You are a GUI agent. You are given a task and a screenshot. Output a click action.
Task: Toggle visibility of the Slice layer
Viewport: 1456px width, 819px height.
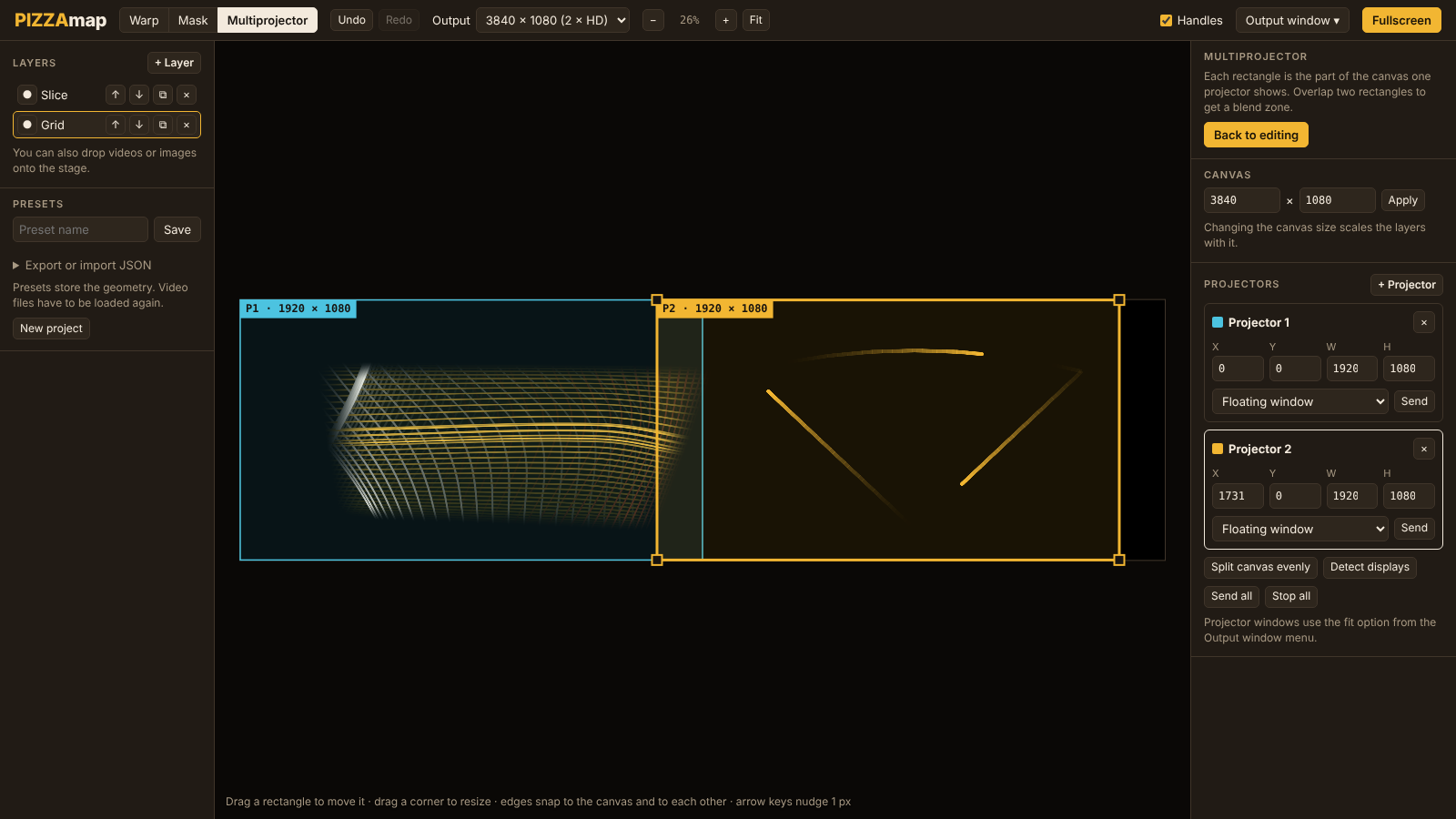[27, 95]
